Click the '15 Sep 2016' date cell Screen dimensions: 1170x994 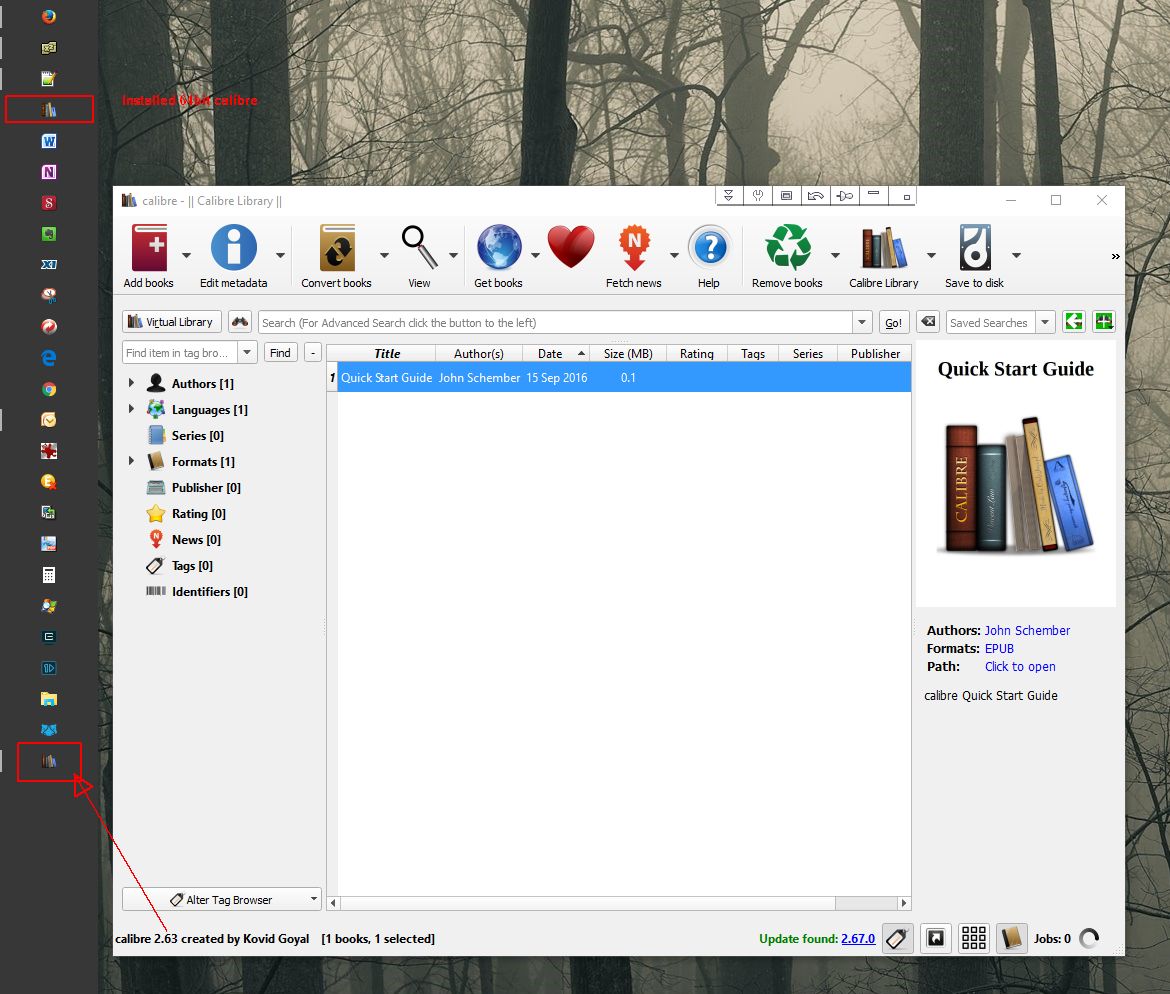[x=557, y=378]
